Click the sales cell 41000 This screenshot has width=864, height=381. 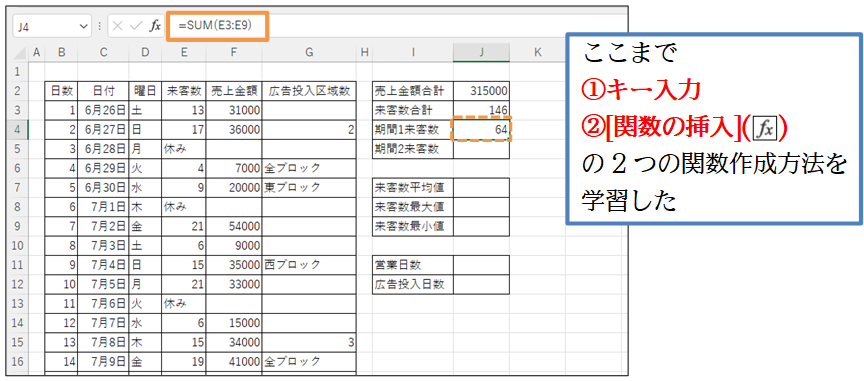point(234,361)
